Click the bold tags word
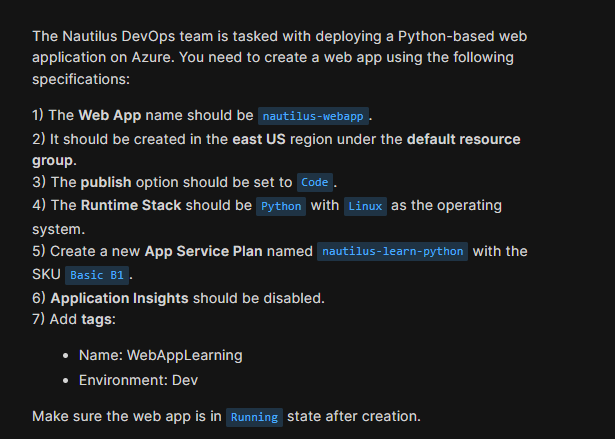The image size is (615, 439). 96,319
